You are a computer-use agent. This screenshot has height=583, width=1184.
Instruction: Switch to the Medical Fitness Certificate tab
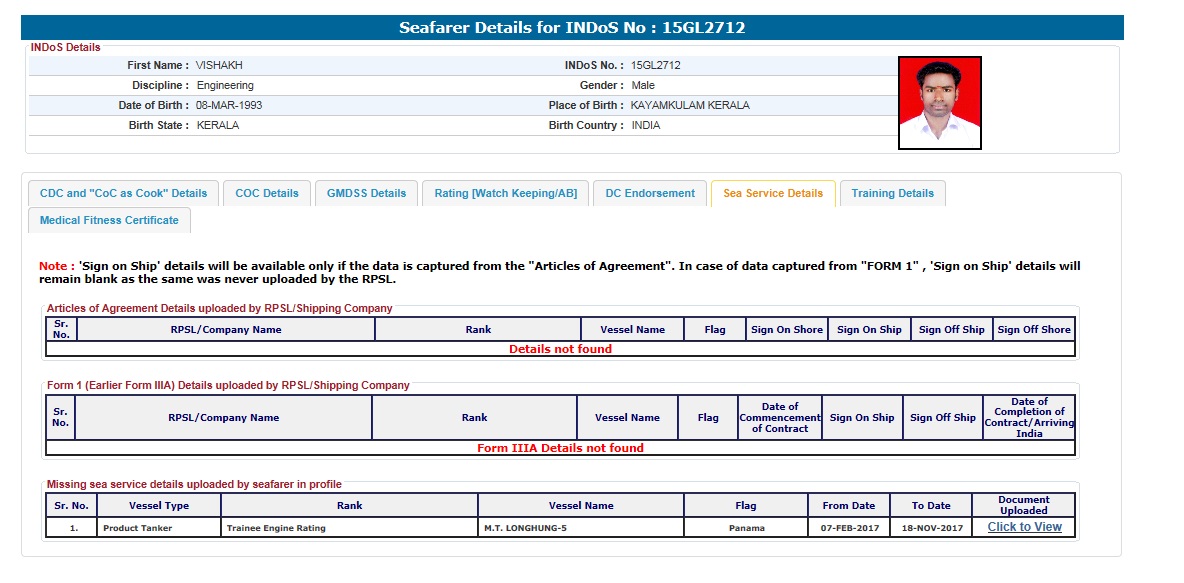(x=109, y=221)
